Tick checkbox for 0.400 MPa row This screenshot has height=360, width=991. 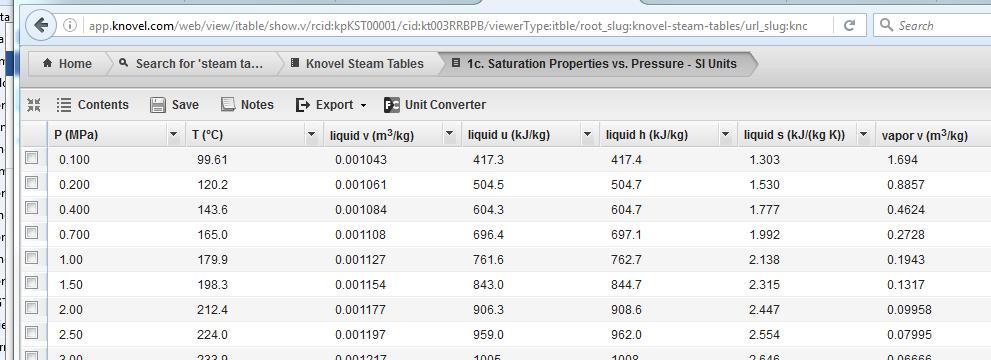point(32,208)
